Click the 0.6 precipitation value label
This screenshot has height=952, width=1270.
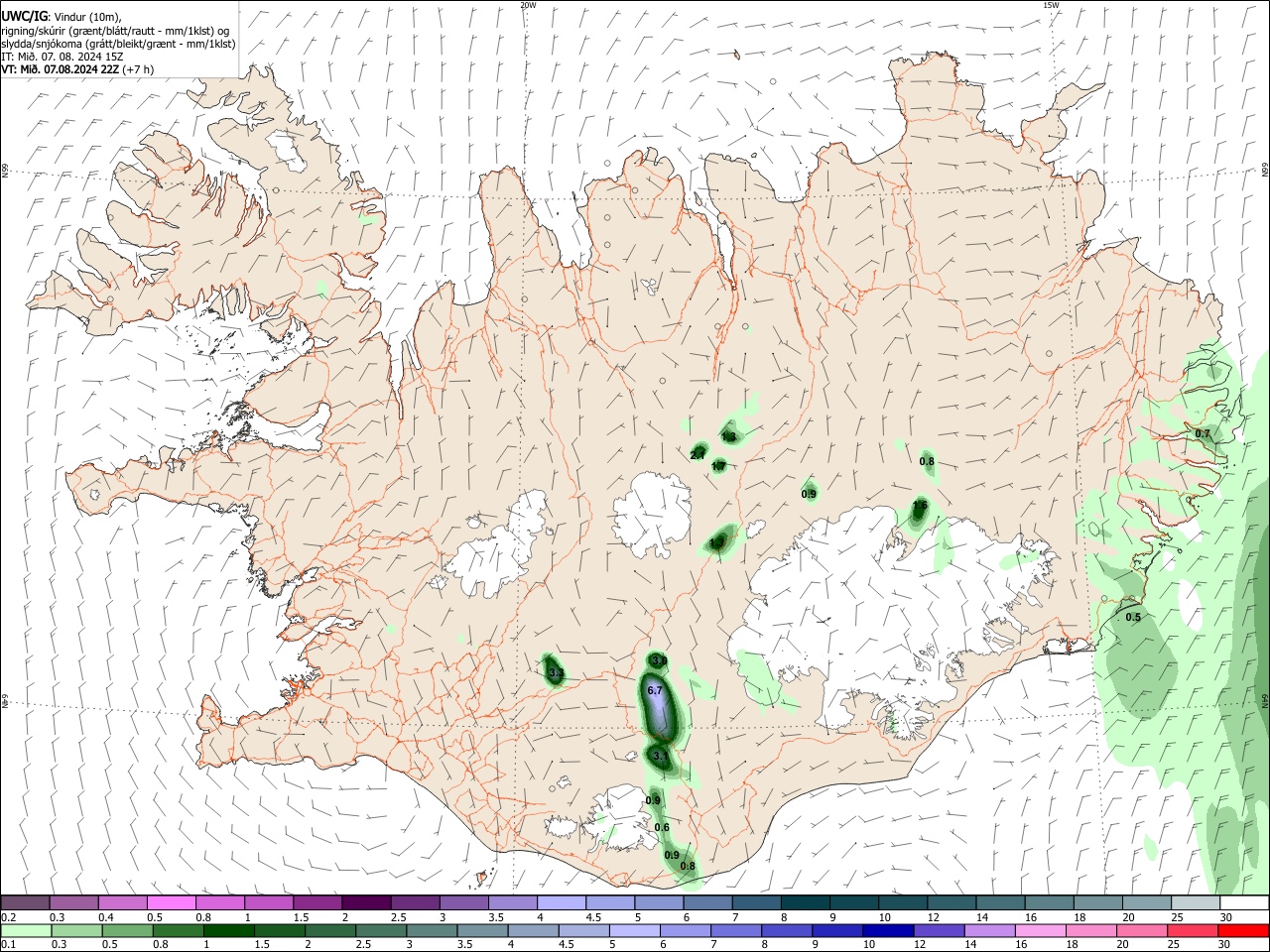[x=662, y=828]
